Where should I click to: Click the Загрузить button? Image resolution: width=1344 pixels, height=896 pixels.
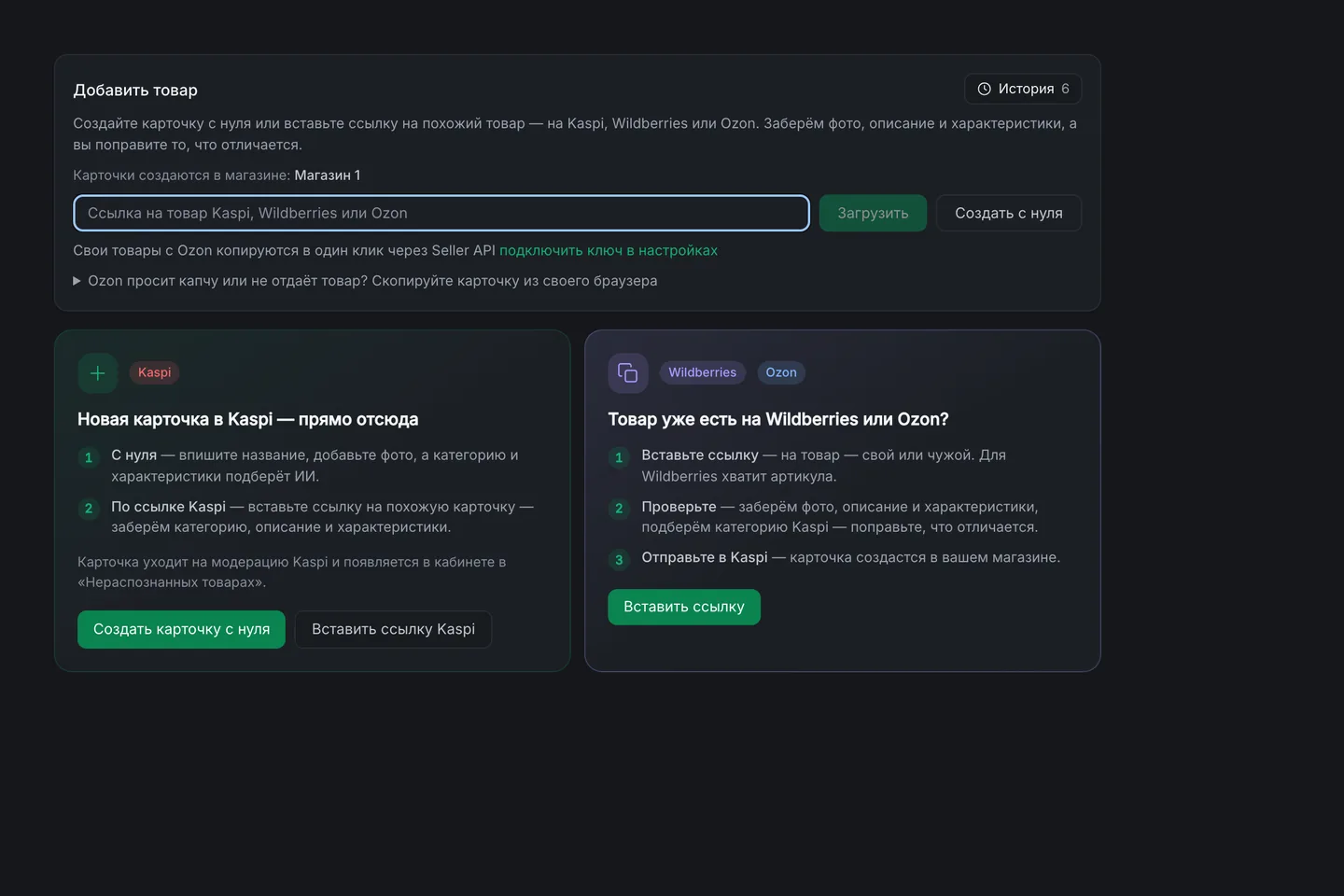[x=873, y=213]
